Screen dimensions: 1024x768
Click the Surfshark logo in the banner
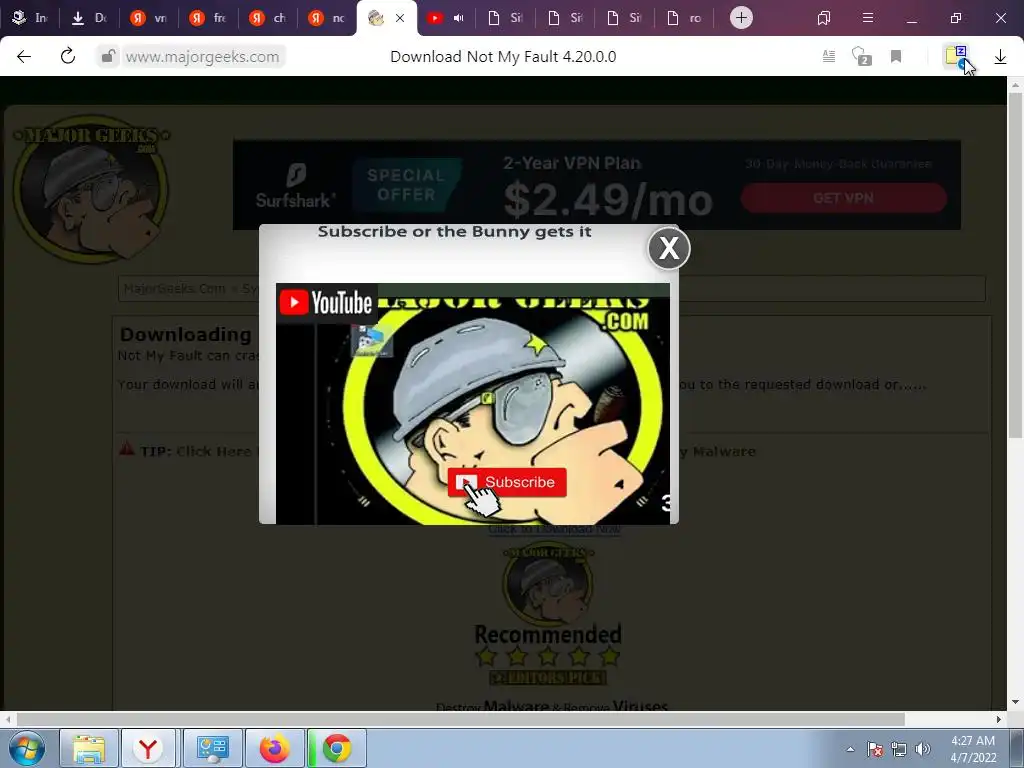coord(296,186)
